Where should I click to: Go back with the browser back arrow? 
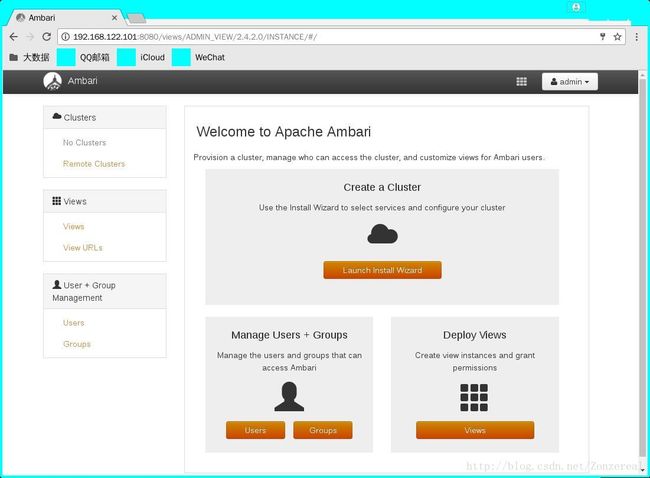pyautogui.click(x=14, y=37)
